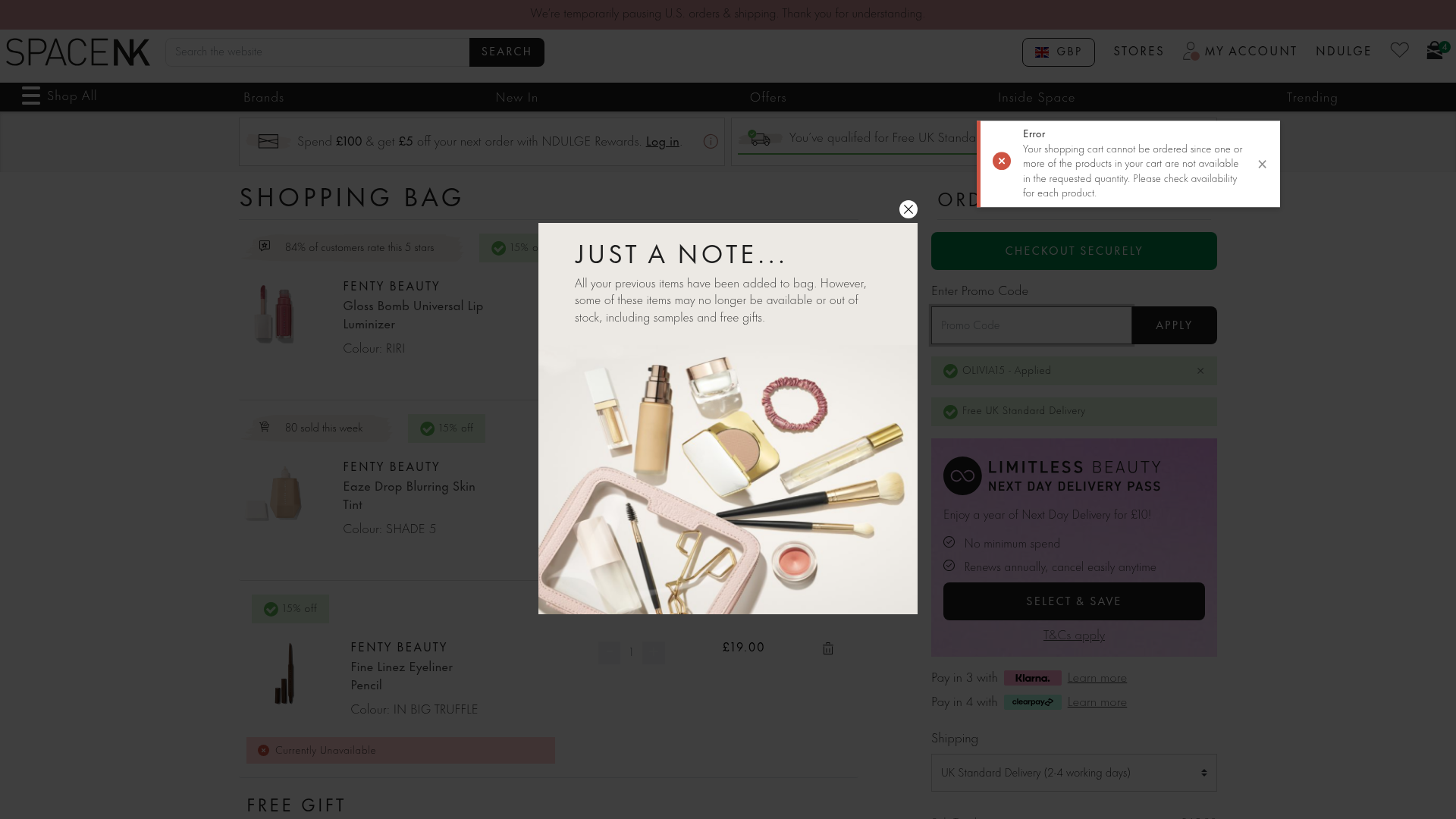Open the wishlist heart icon
1456x819 pixels.
point(1399,51)
